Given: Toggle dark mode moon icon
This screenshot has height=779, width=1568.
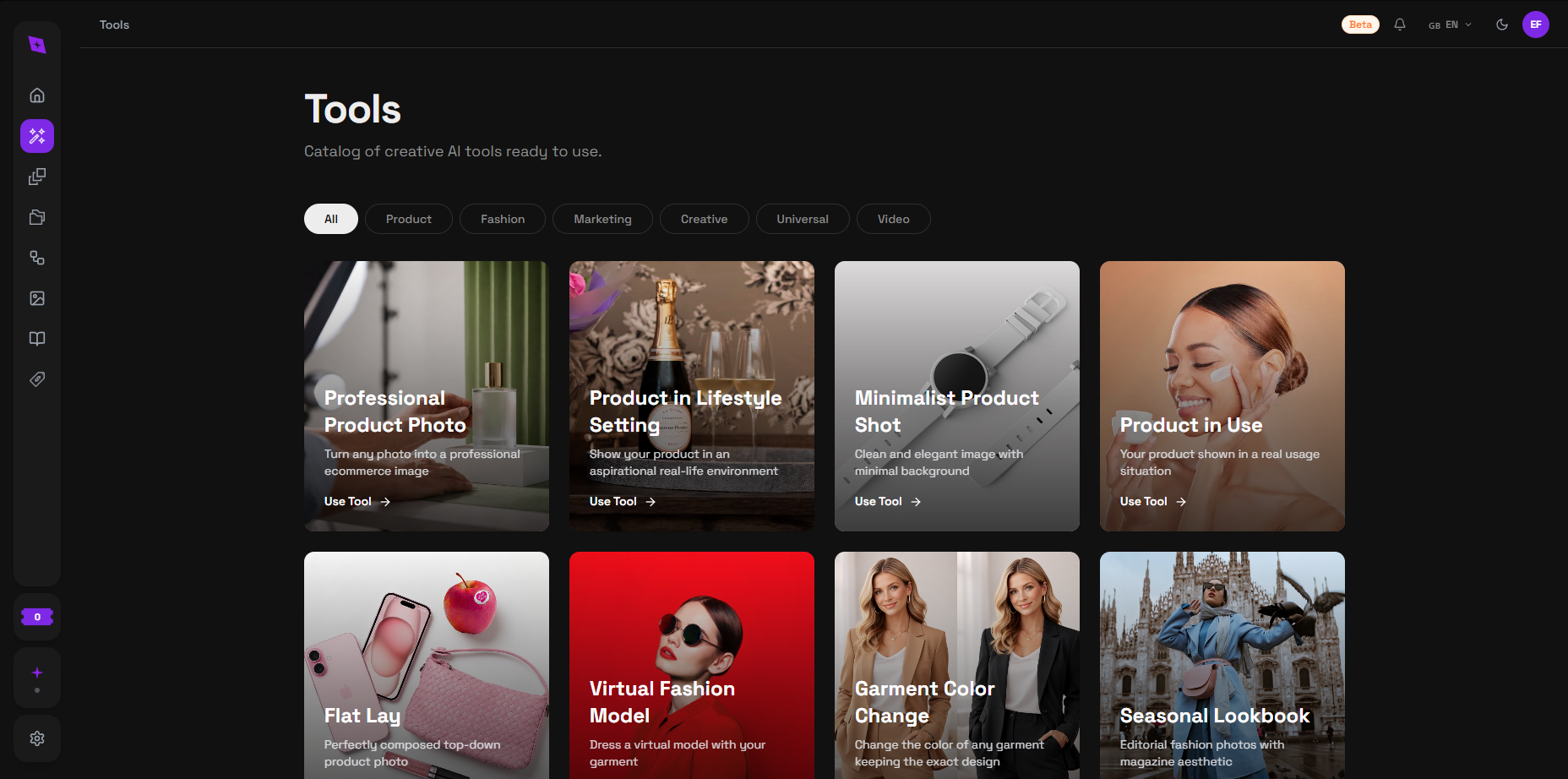Looking at the screenshot, I should point(1502,25).
